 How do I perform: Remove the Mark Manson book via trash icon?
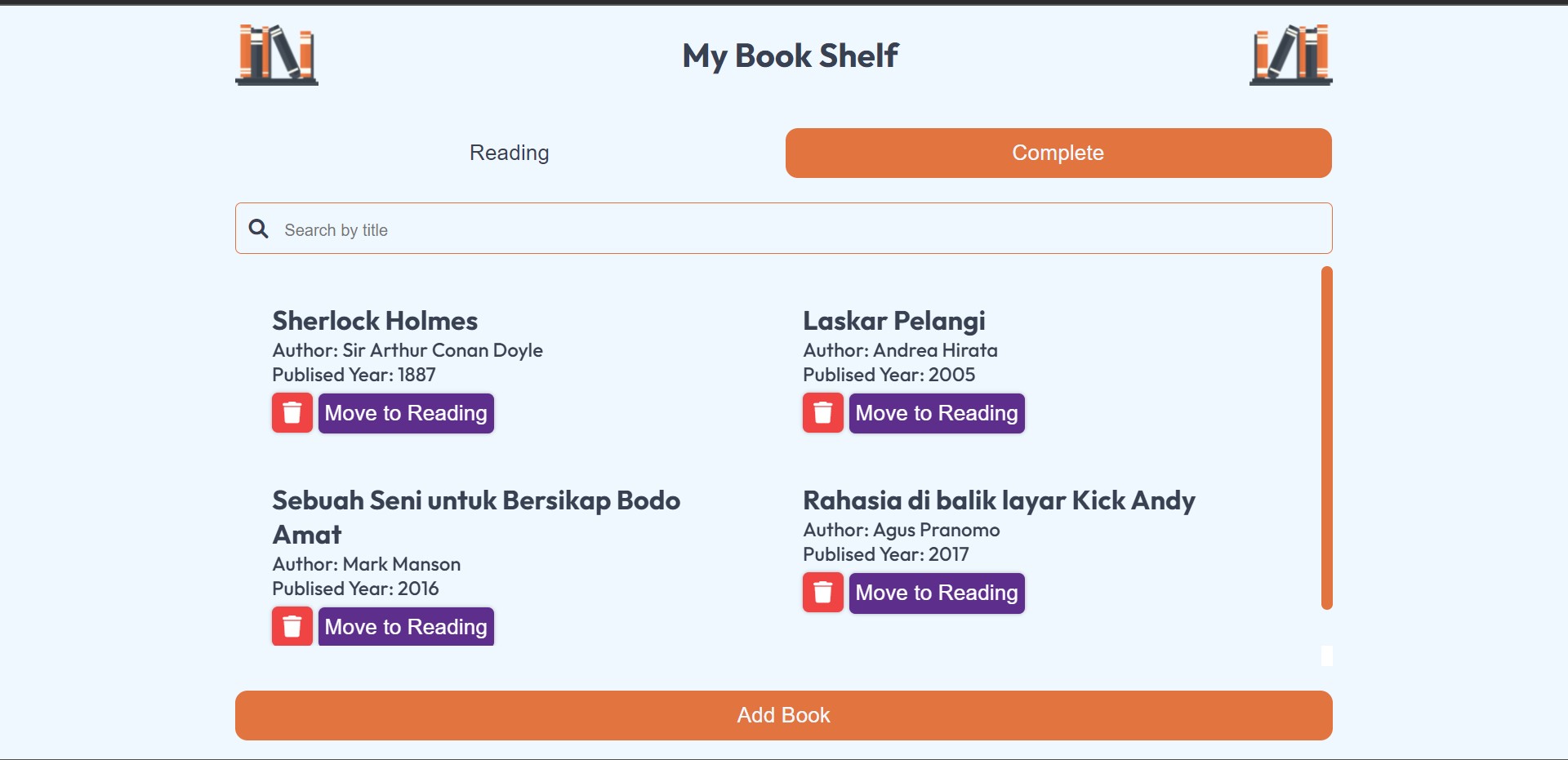[x=292, y=626]
